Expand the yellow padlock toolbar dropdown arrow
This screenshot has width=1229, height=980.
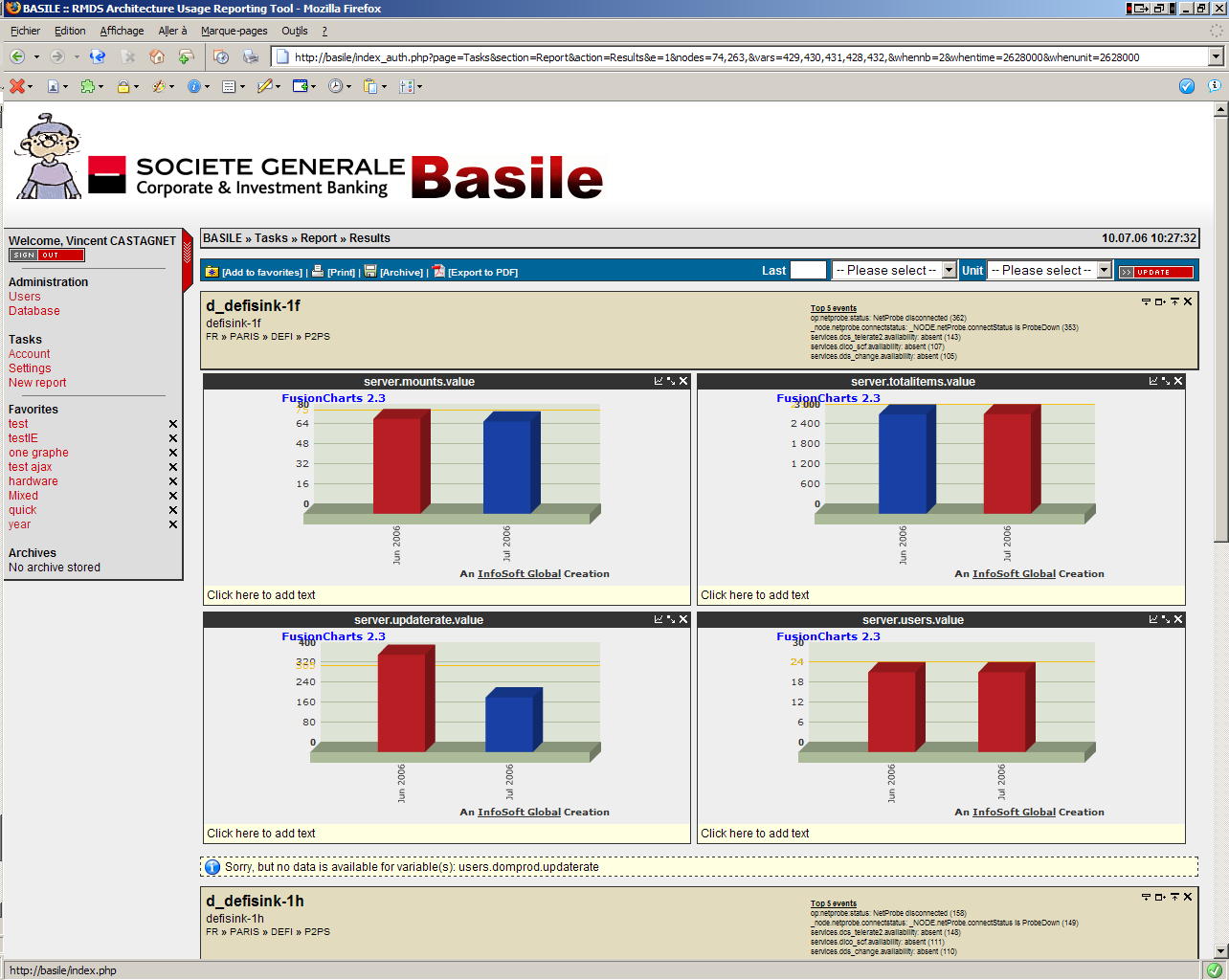[x=137, y=87]
